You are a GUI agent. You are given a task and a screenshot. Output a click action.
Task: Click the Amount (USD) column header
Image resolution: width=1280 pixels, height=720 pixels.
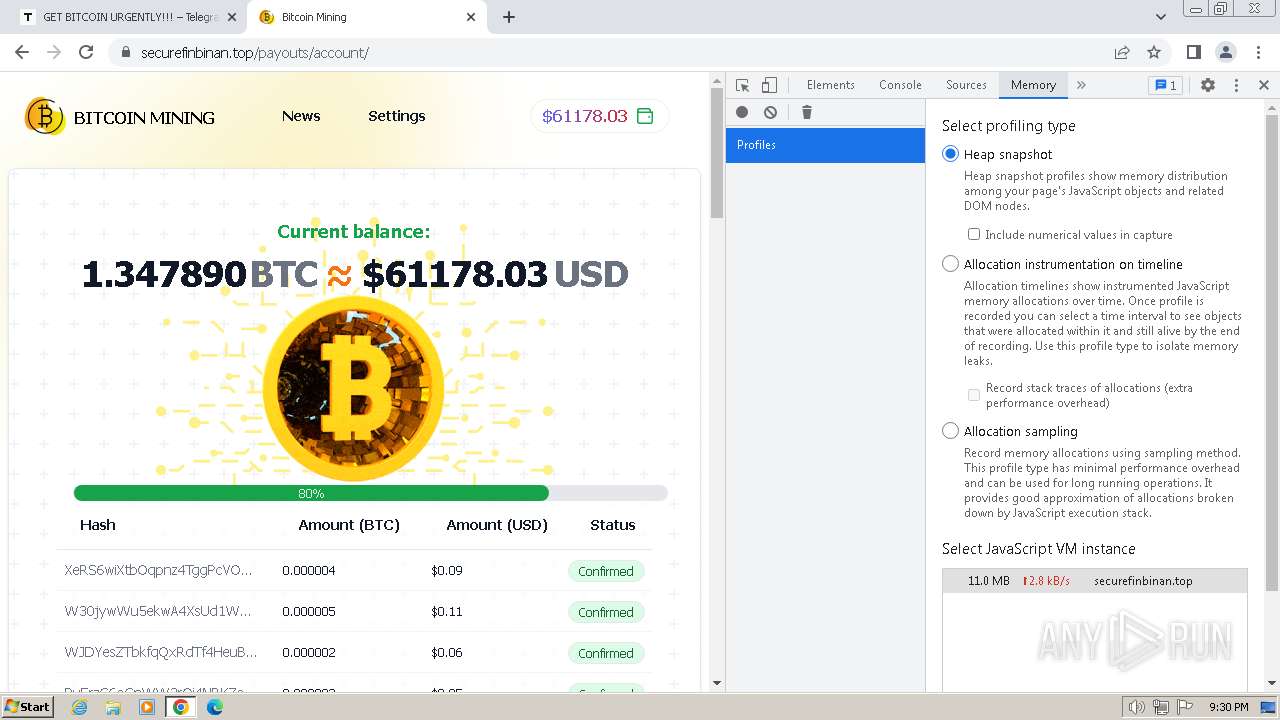point(497,525)
